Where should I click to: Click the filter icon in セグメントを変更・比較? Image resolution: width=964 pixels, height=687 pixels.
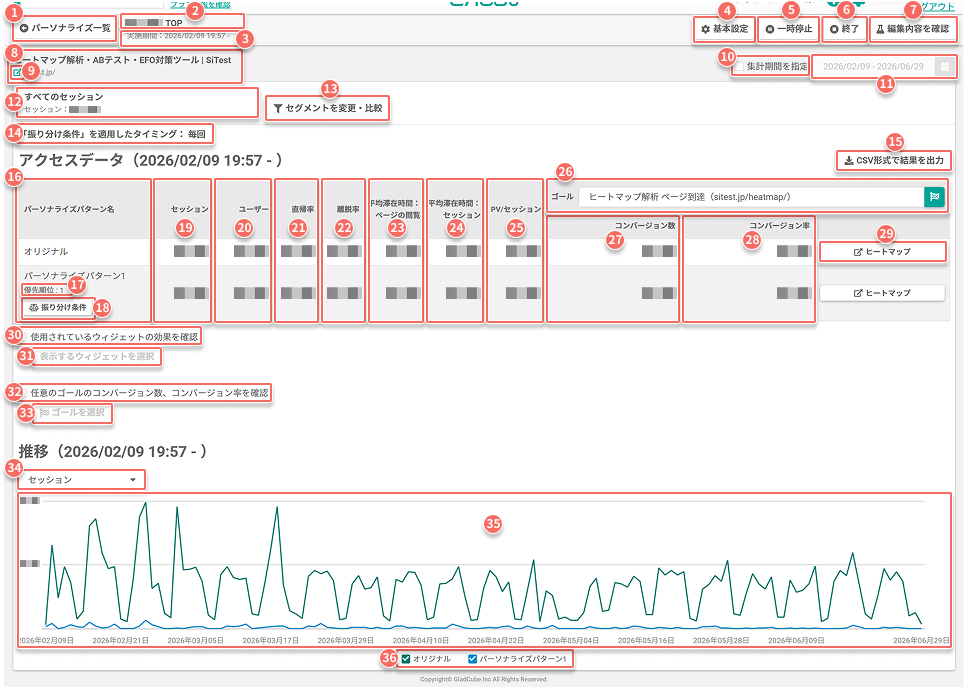(x=278, y=108)
